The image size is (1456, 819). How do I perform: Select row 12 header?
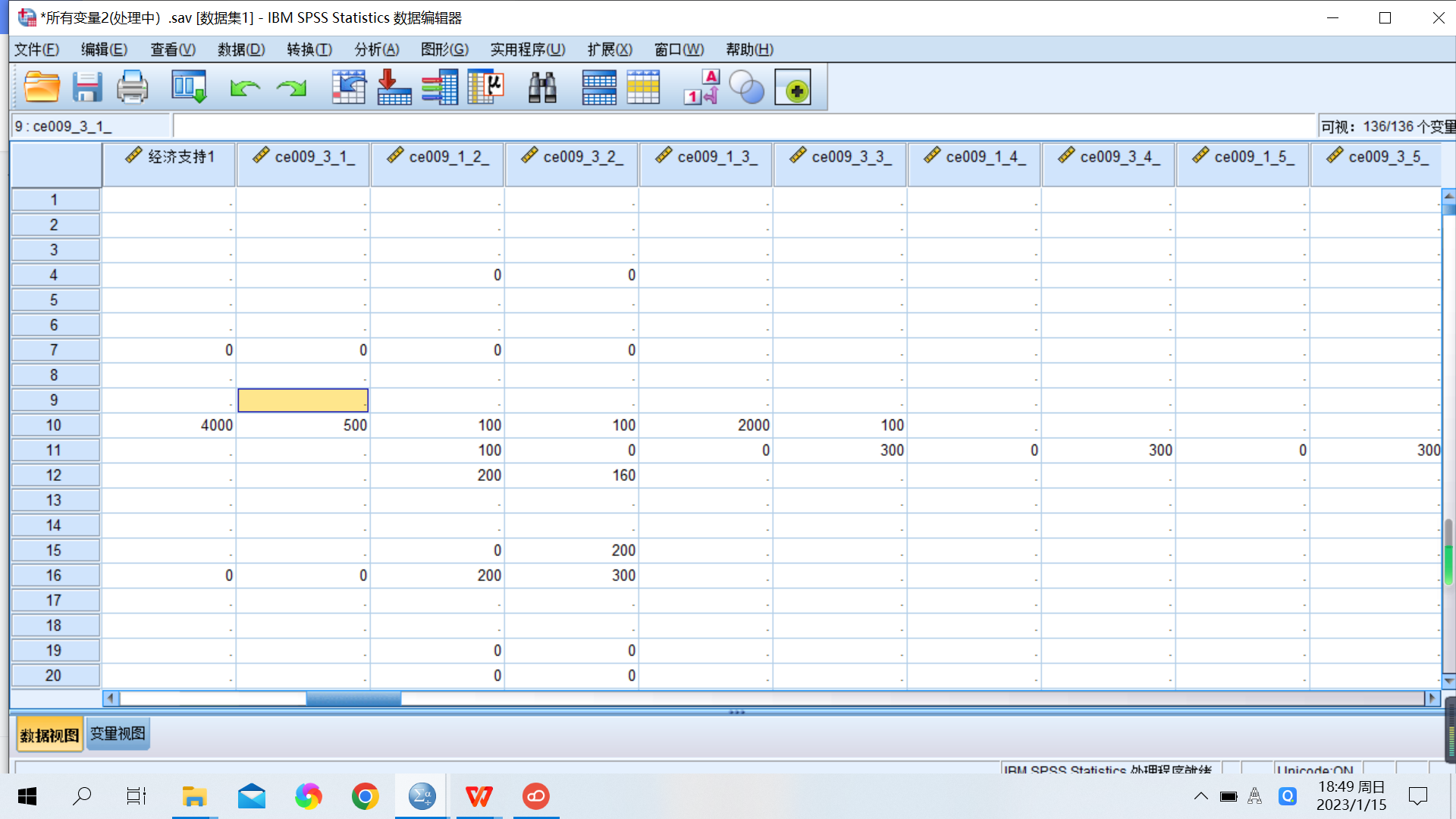[x=54, y=475]
